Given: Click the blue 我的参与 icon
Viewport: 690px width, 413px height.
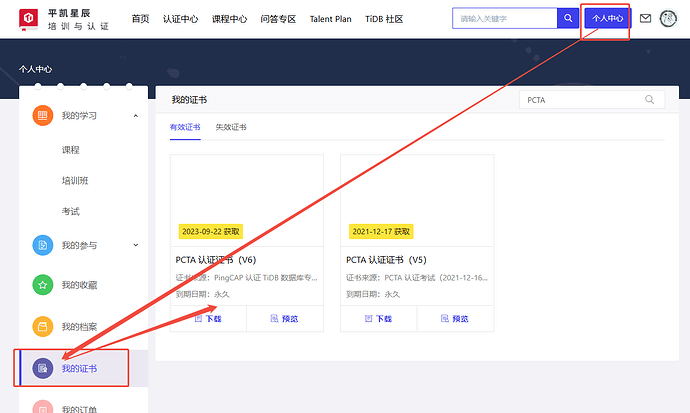Looking at the screenshot, I should point(42,245).
